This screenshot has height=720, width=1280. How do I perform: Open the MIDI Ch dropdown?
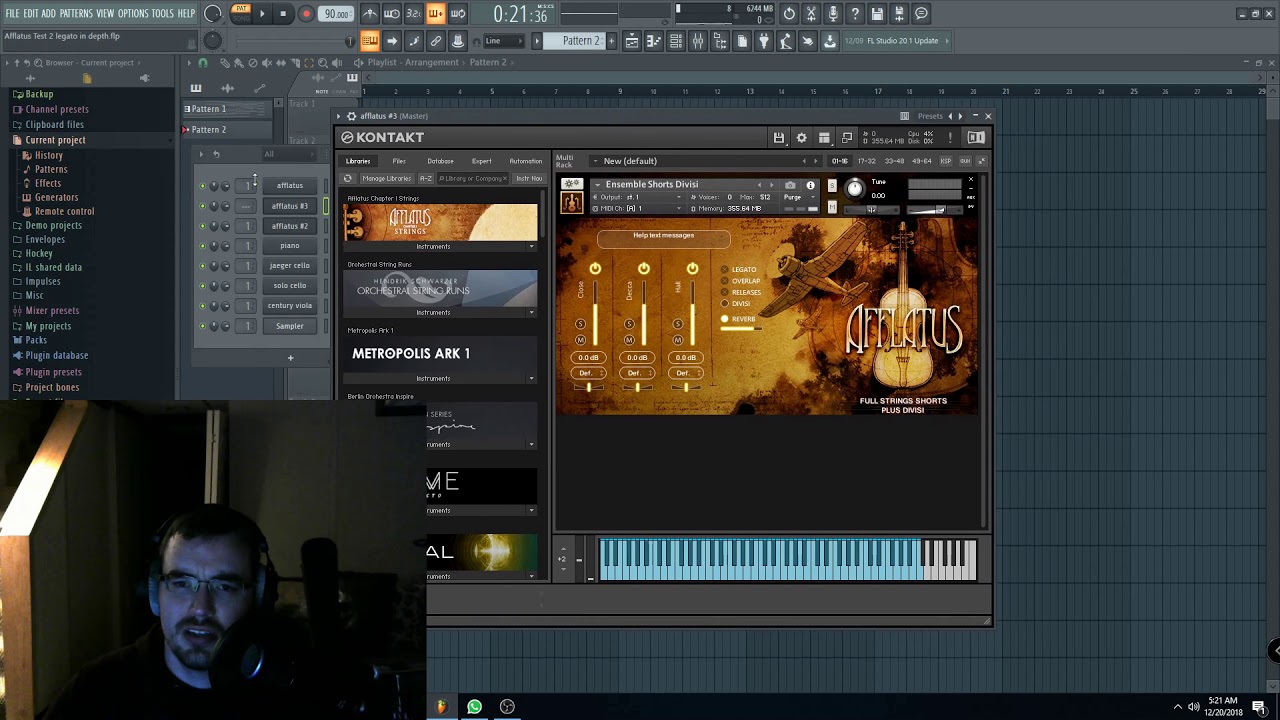pos(640,208)
